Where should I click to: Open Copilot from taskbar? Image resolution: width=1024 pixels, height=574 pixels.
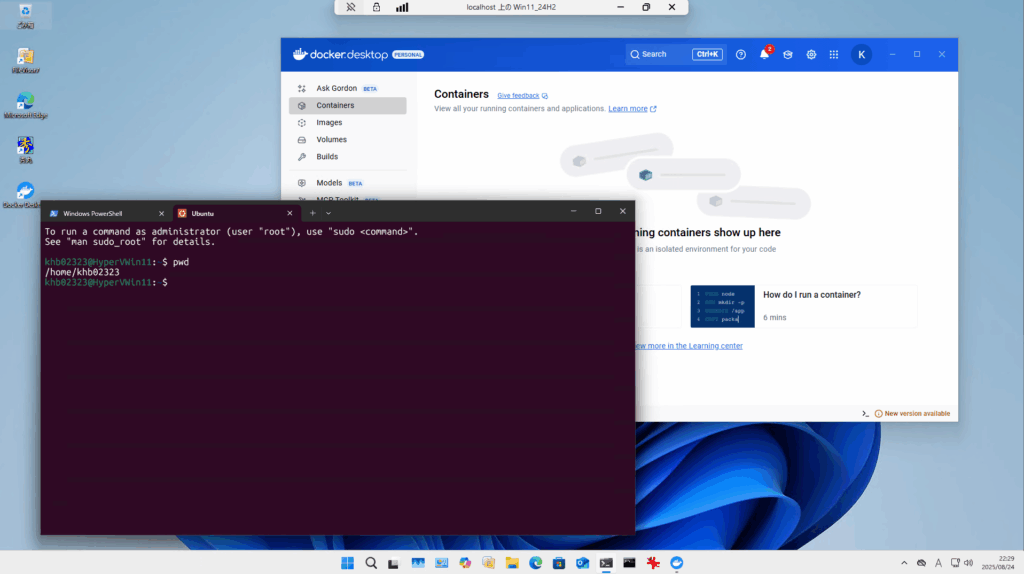click(x=465, y=563)
